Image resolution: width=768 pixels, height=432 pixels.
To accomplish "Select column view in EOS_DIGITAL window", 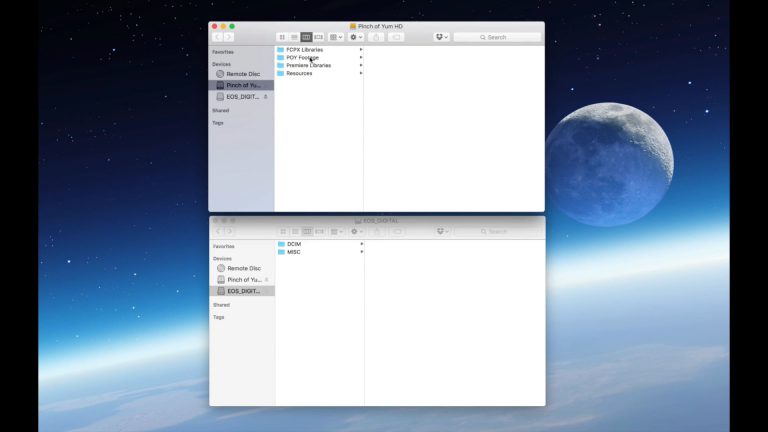I will (307, 231).
